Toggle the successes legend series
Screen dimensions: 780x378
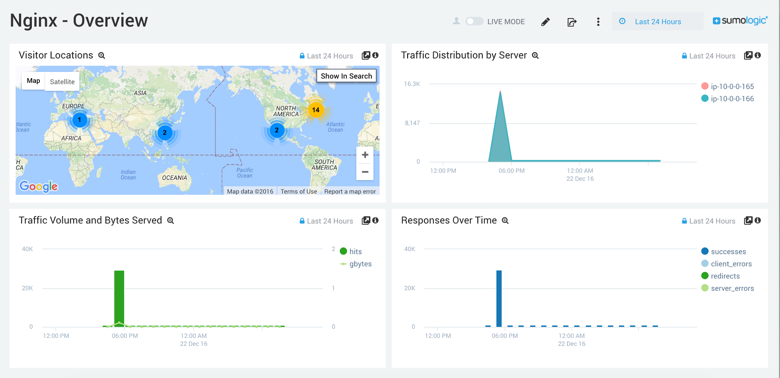723,252
